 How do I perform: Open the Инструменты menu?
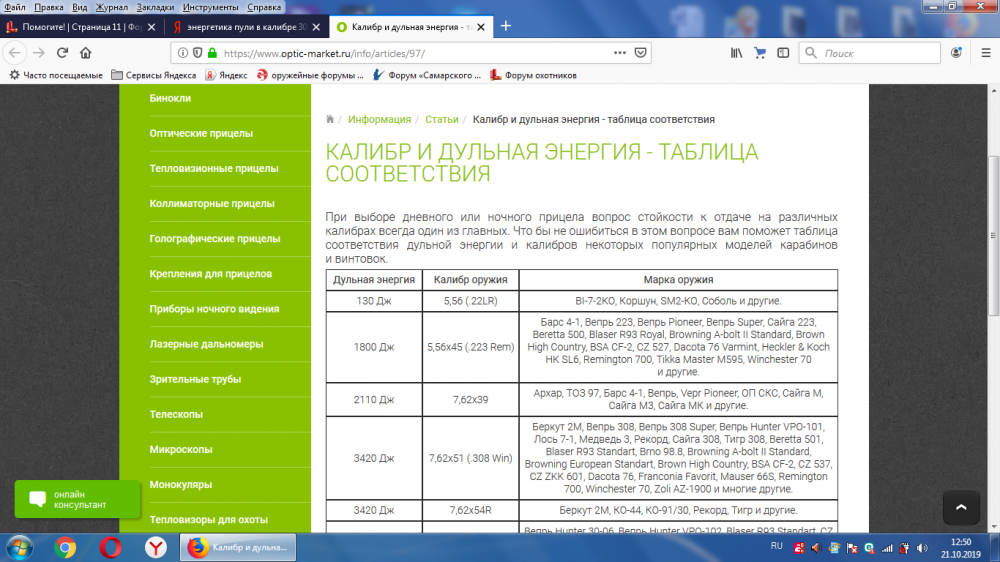pos(210,7)
